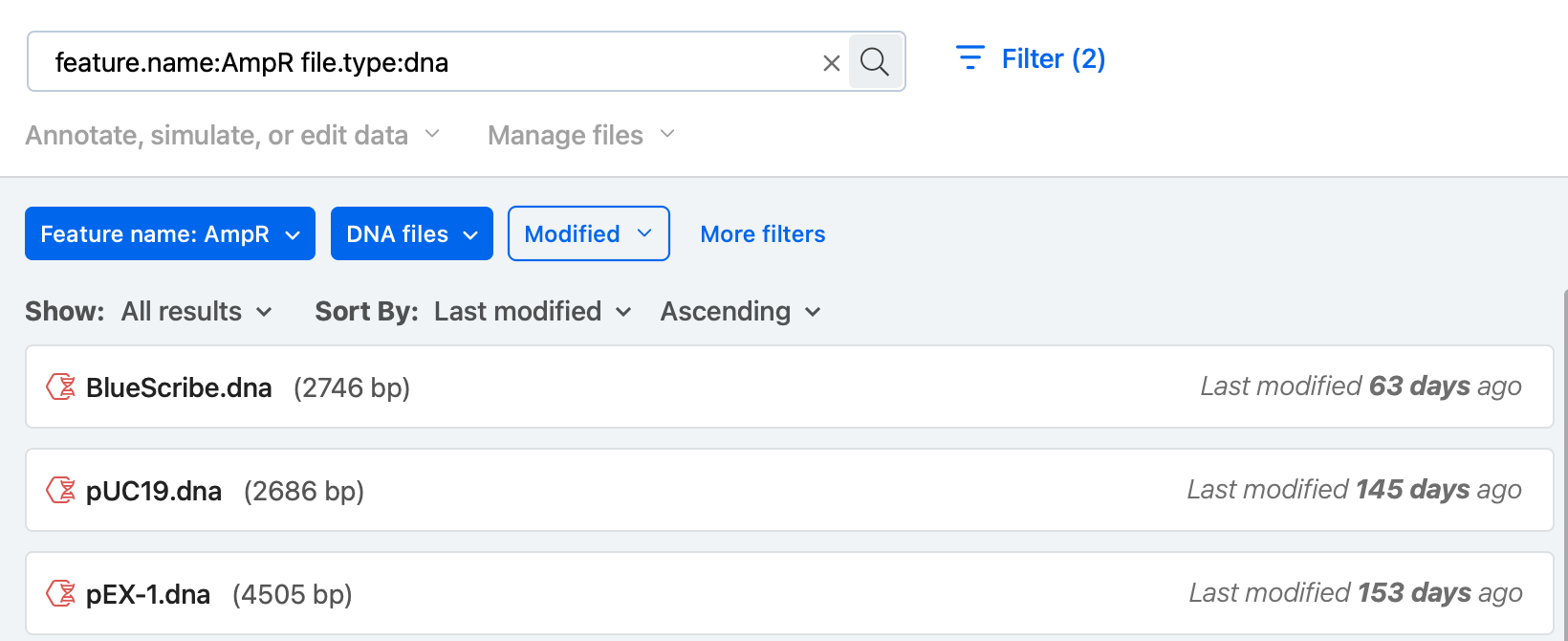Change Sort By from Last modified
The height and width of the screenshot is (641, 1568).
coord(532,312)
